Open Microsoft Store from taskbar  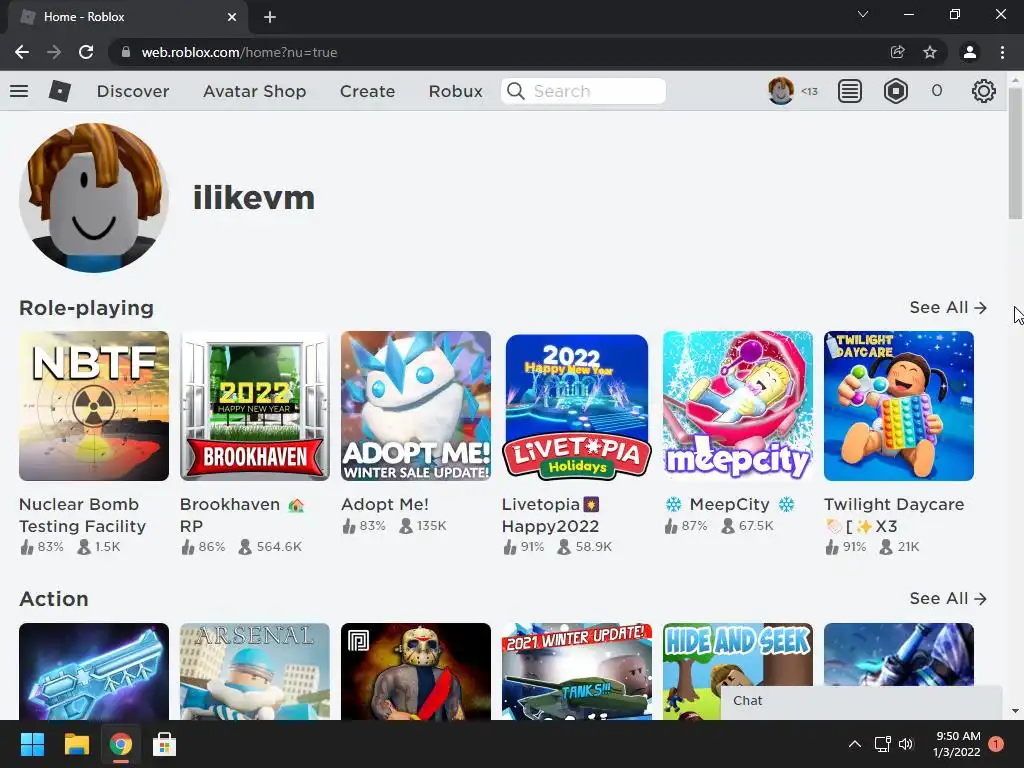[x=165, y=744]
